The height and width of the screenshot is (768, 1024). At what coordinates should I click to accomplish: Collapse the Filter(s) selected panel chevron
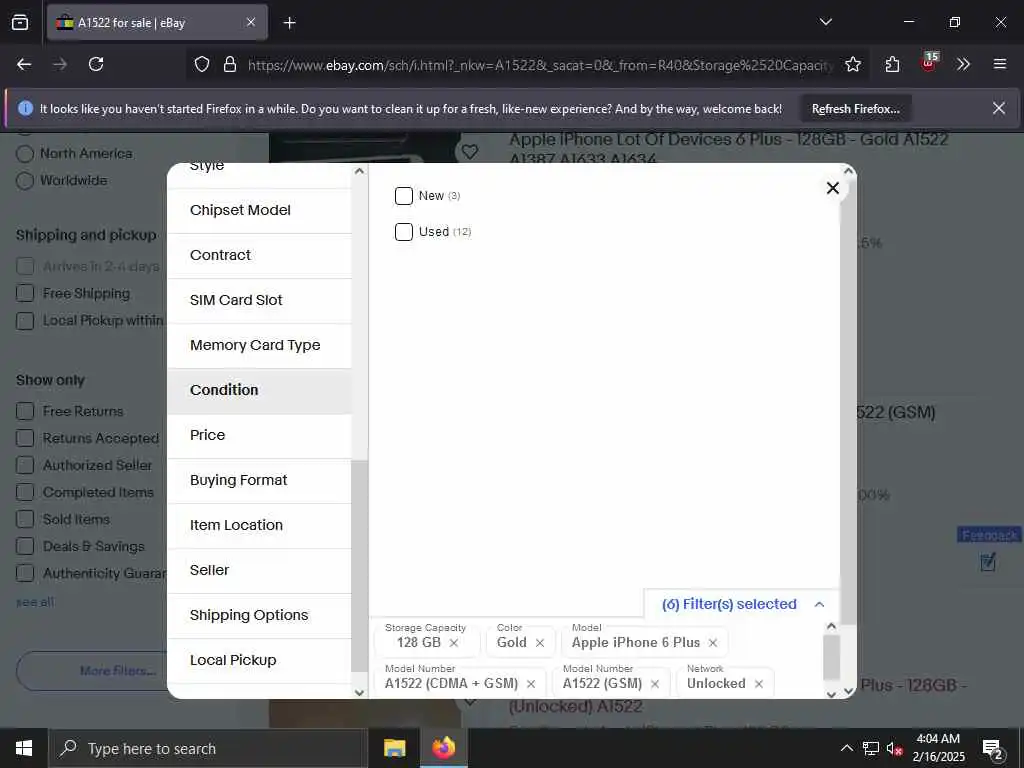(x=820, y=604)
